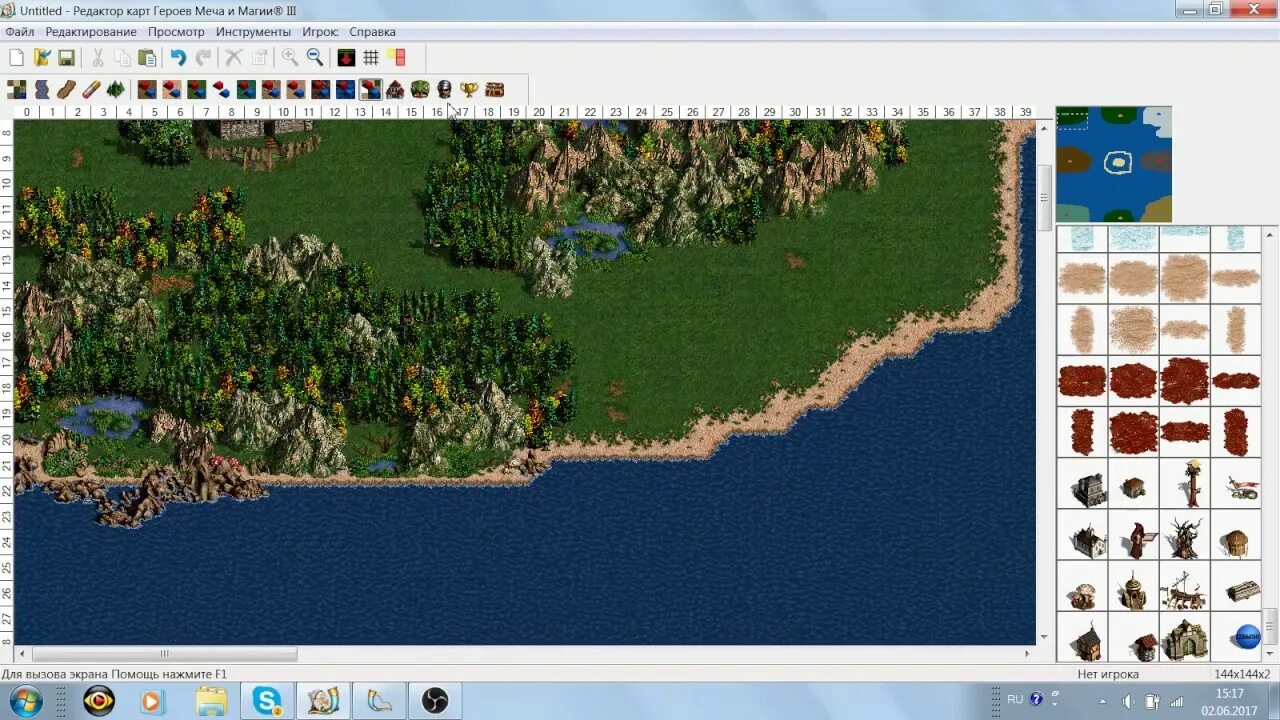The width and height of the screenshot is (1280, 720).
Task: Show snow terrain objects (white background cubes)
Action: 221,89
